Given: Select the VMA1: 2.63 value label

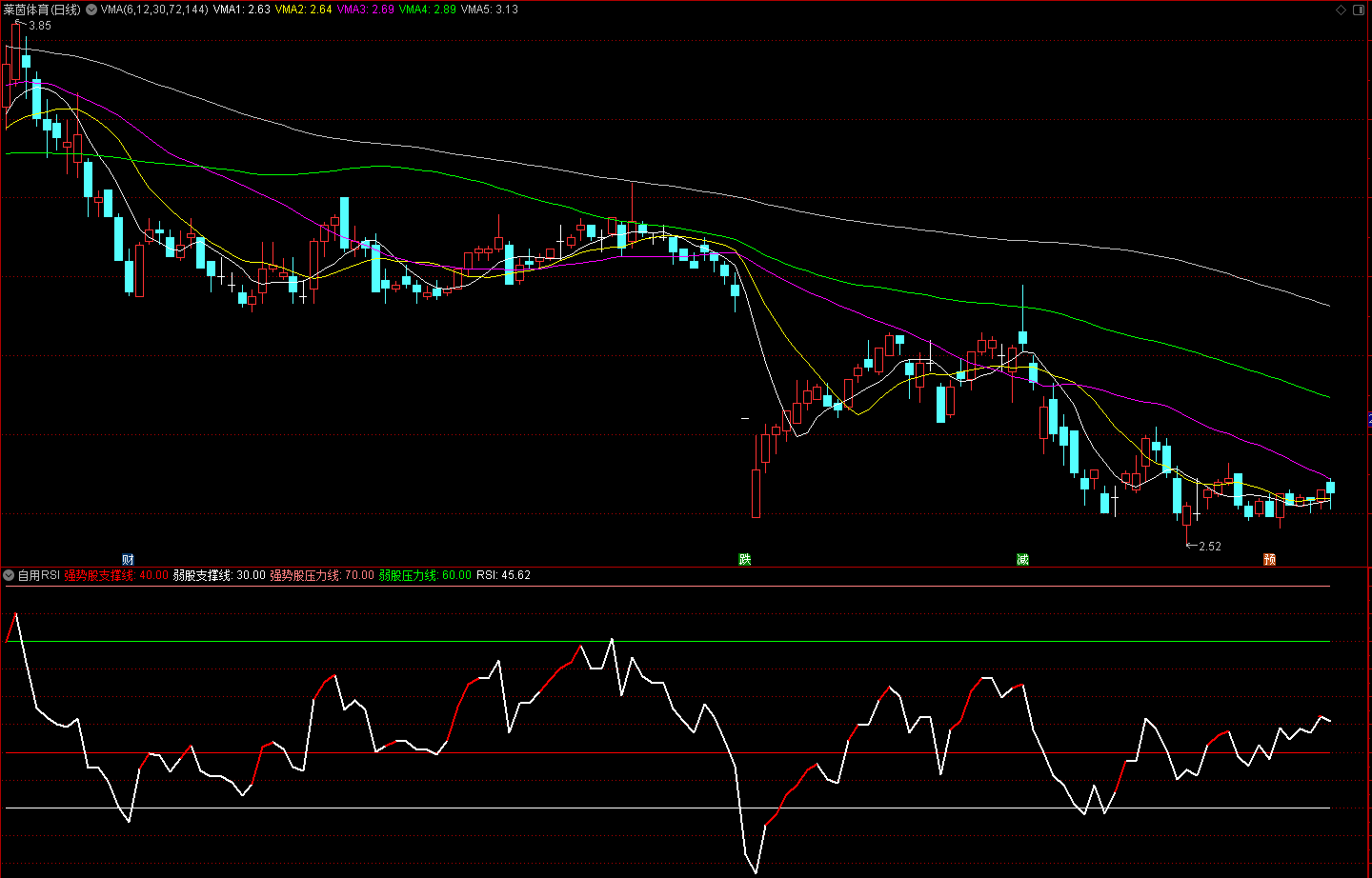Looking at the screenshot, I should [242, 10].
